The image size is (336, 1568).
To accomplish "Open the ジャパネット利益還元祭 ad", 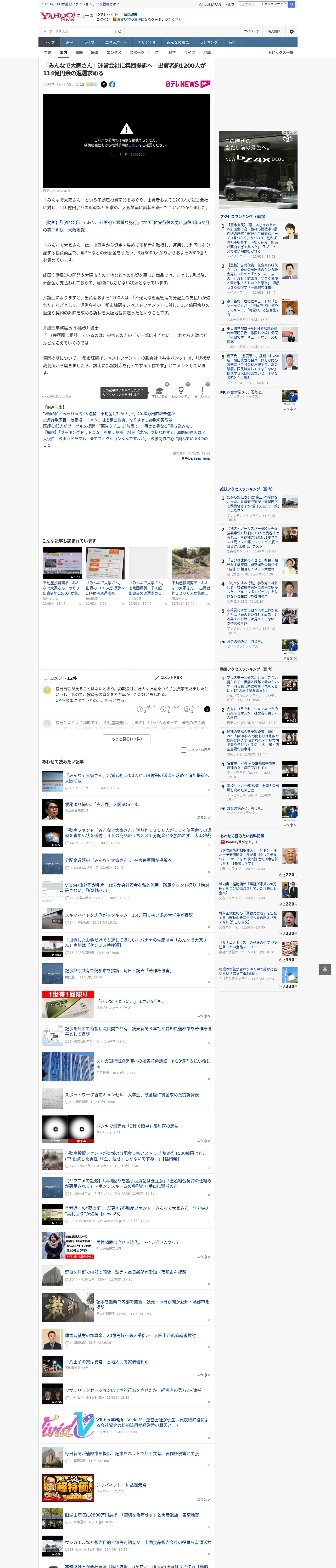I will click(121, 1485).
